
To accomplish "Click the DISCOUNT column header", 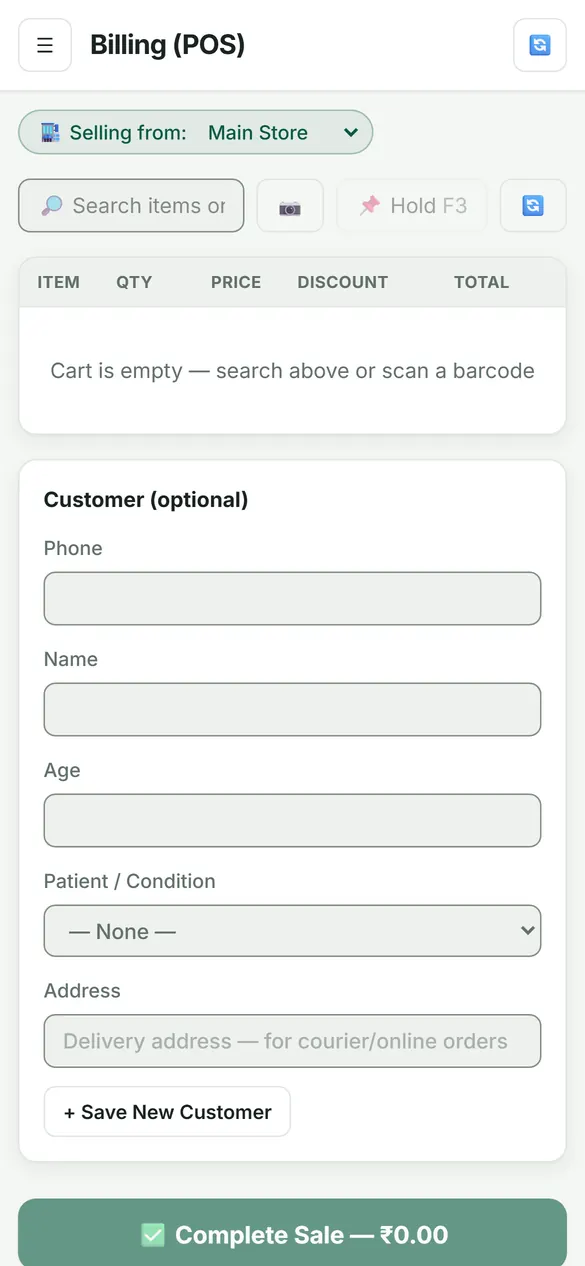I will click(x=342, y=282).
